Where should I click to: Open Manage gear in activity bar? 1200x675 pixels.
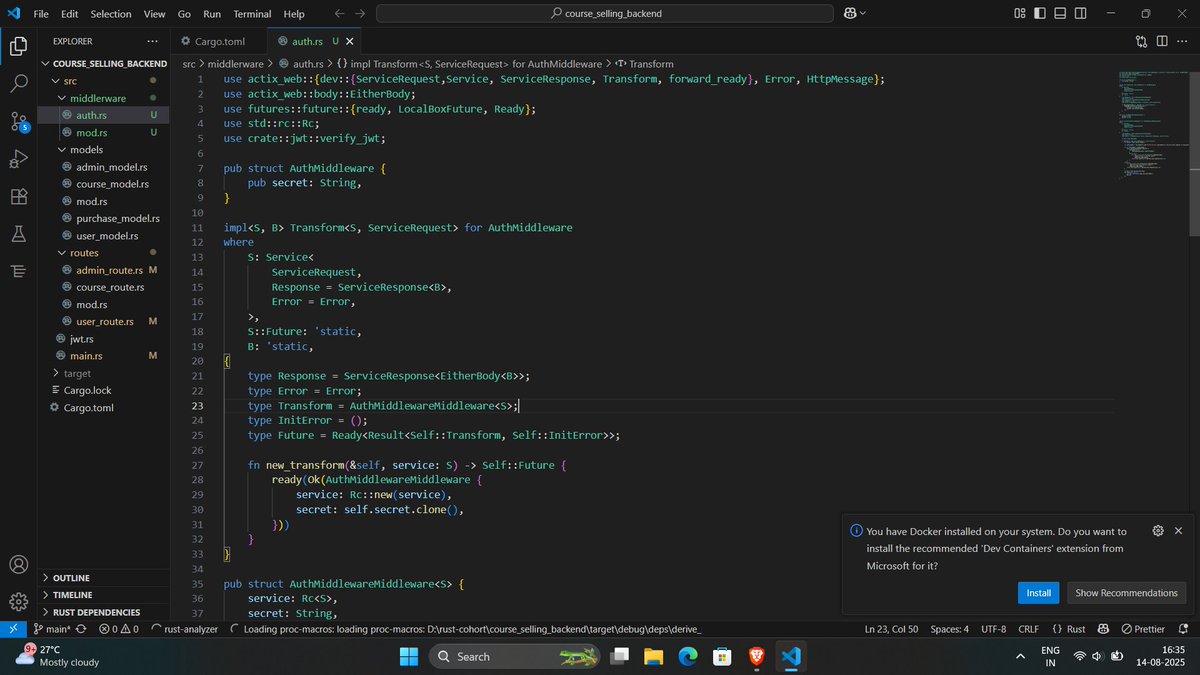tap(18, 601)
